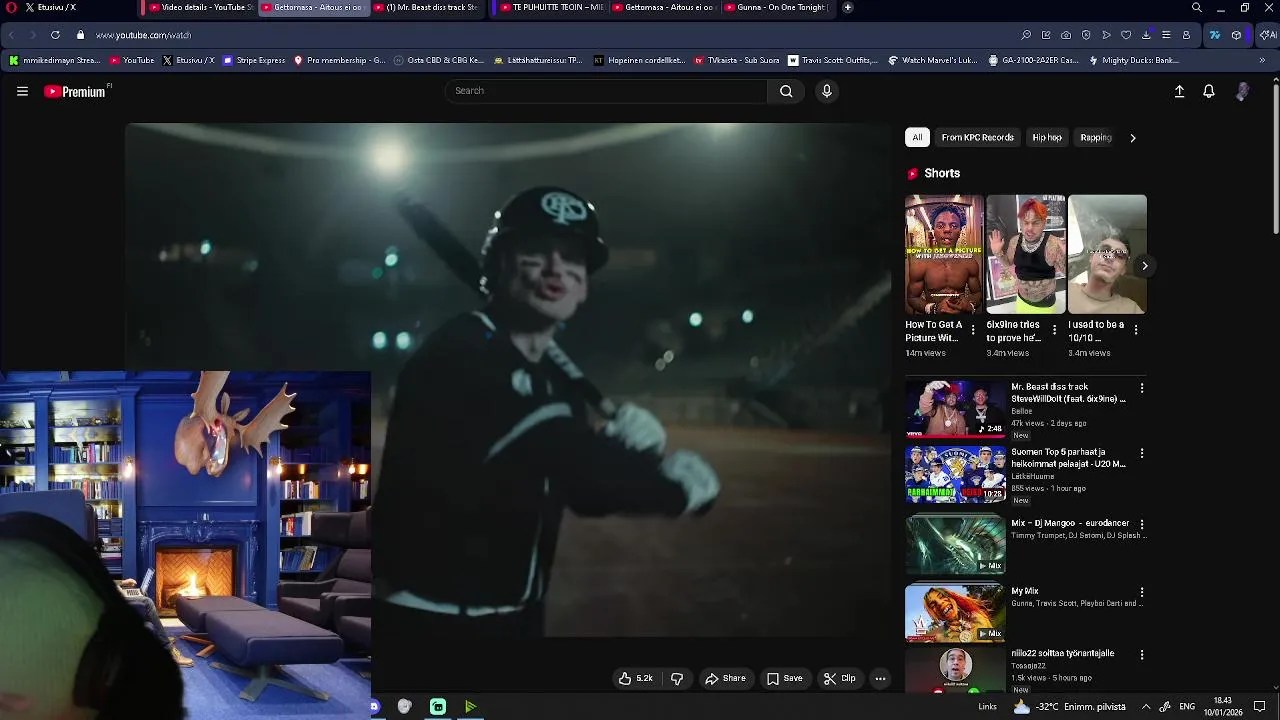Viewport: 1280px width, 720px height.
Task: Open Mix – Dj Mangoo eurodancer
Action: (1070, 523)
